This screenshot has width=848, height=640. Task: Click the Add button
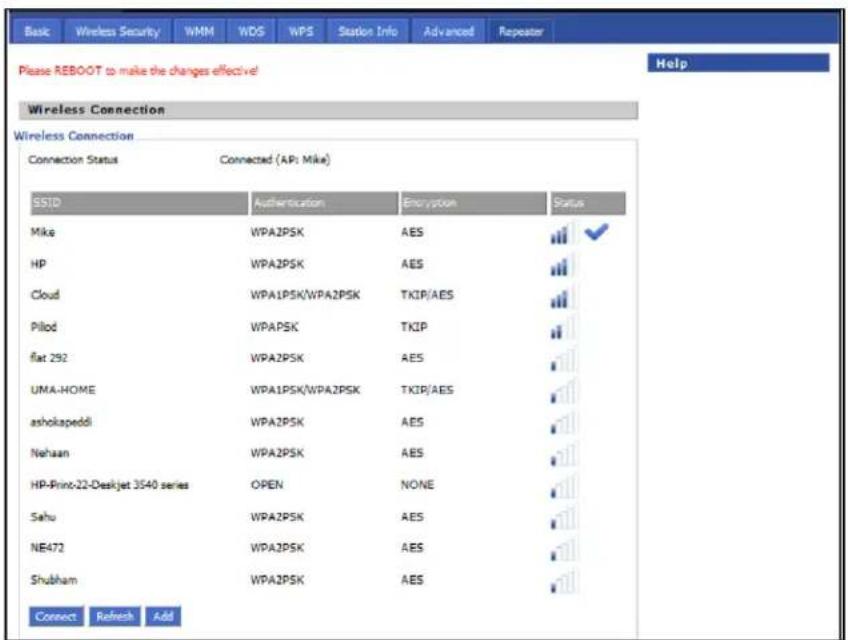tap(163, 616)
